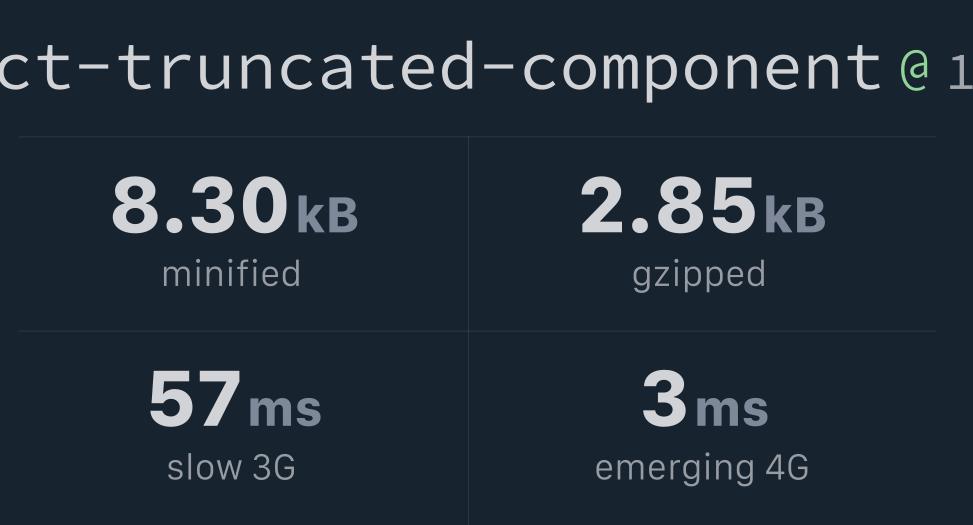This screenshot has height=525, width=973.
Task: Click the vertical divider between slow 3G and emerging 4G
Action: [469, 428]
